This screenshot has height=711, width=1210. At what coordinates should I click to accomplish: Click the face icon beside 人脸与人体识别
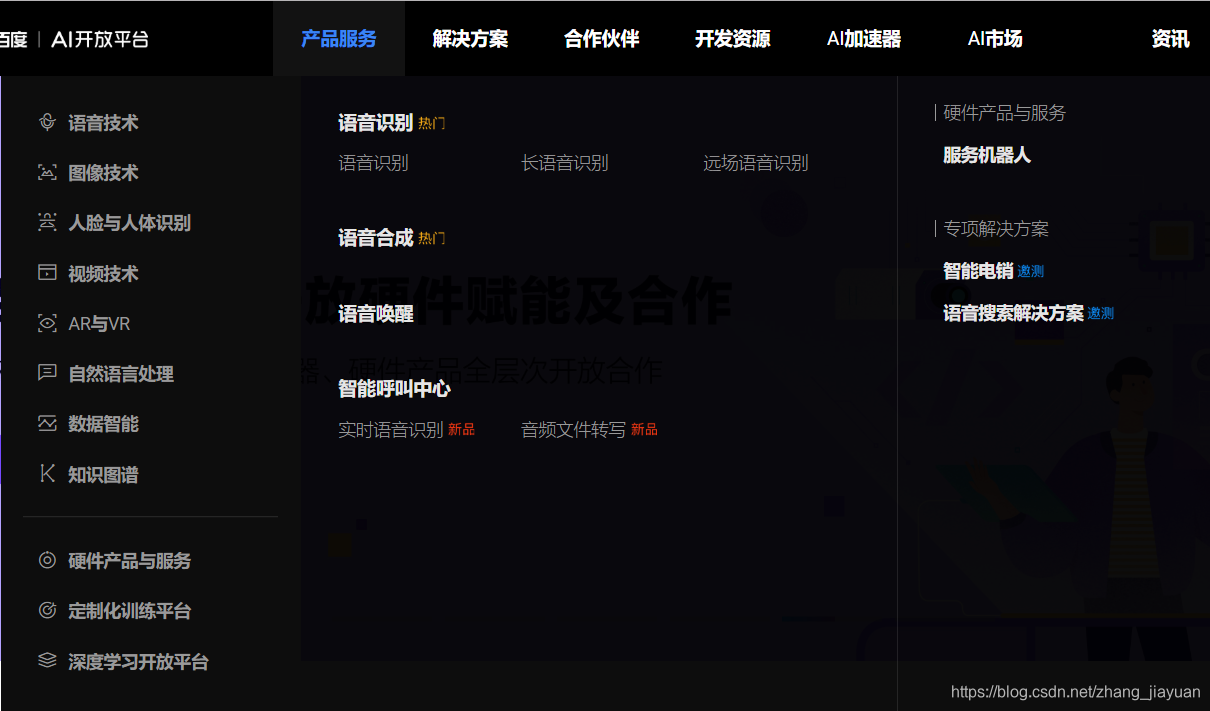point(47,222)
